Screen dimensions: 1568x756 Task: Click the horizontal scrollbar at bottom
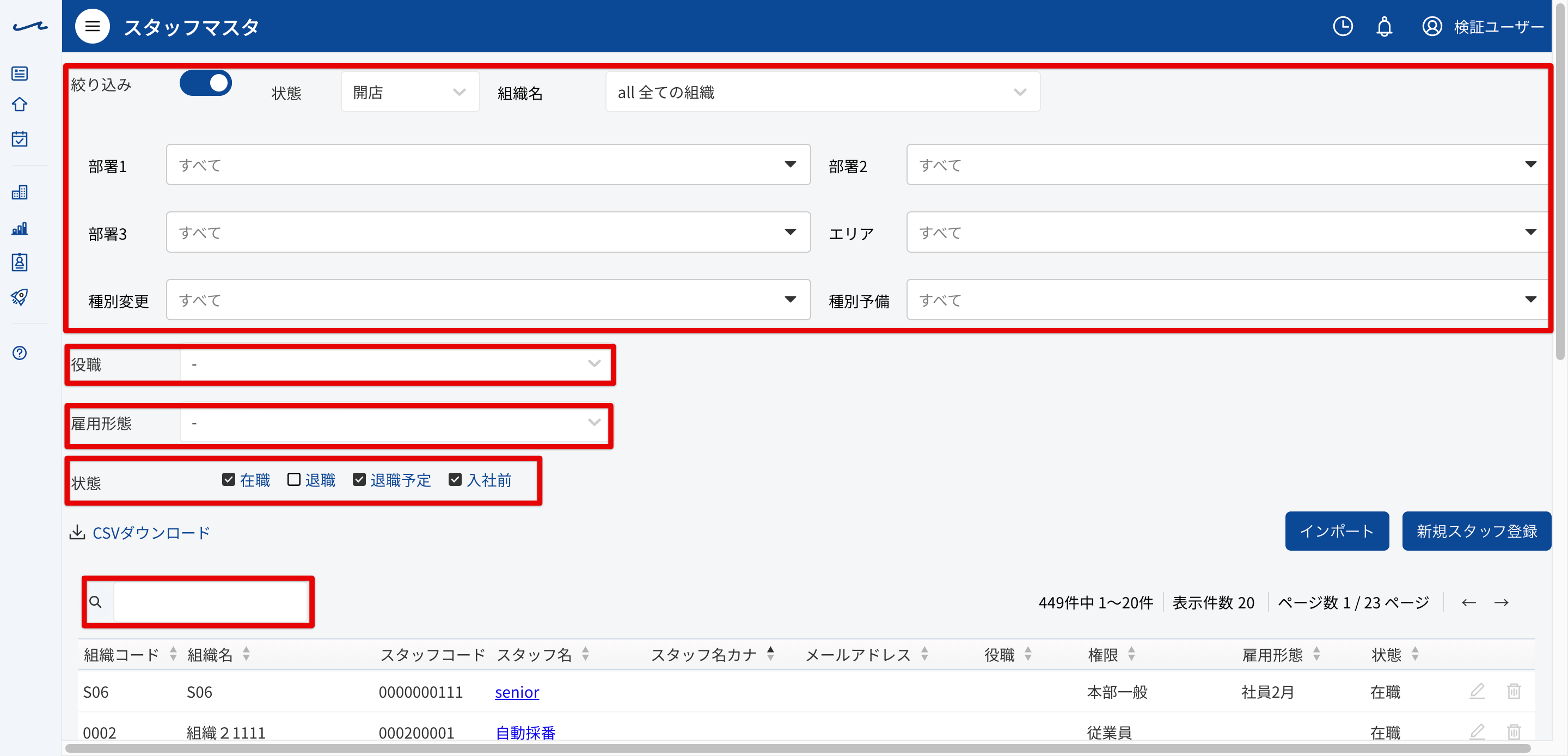pos(798,749)
